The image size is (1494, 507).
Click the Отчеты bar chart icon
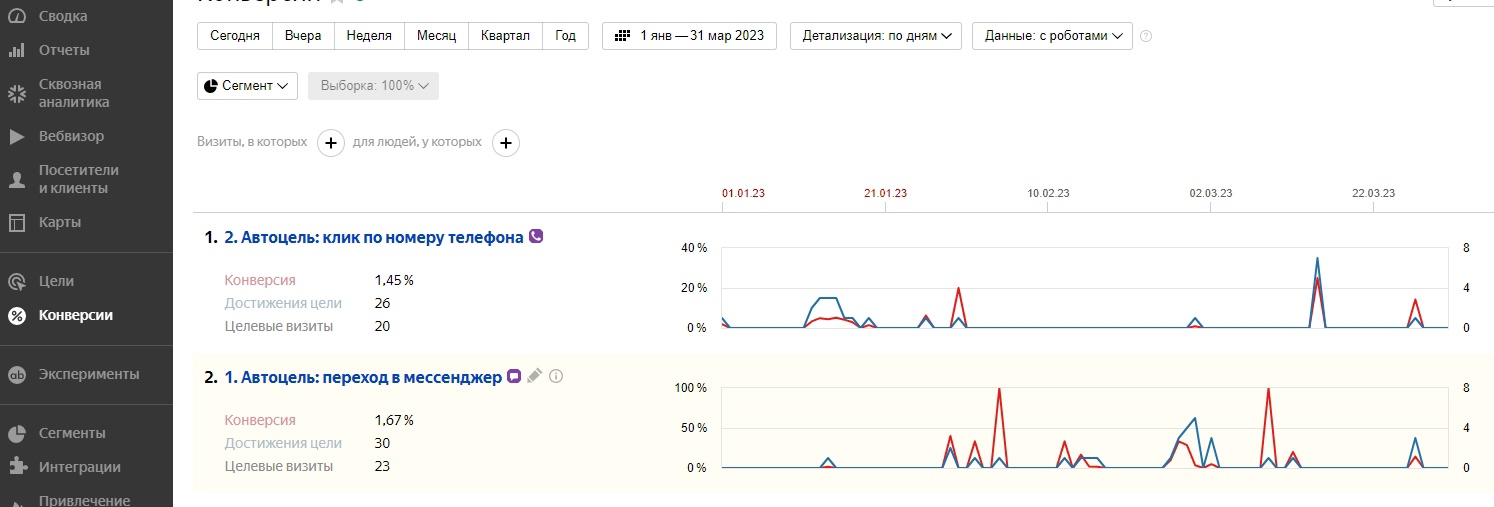pos(17,50)
